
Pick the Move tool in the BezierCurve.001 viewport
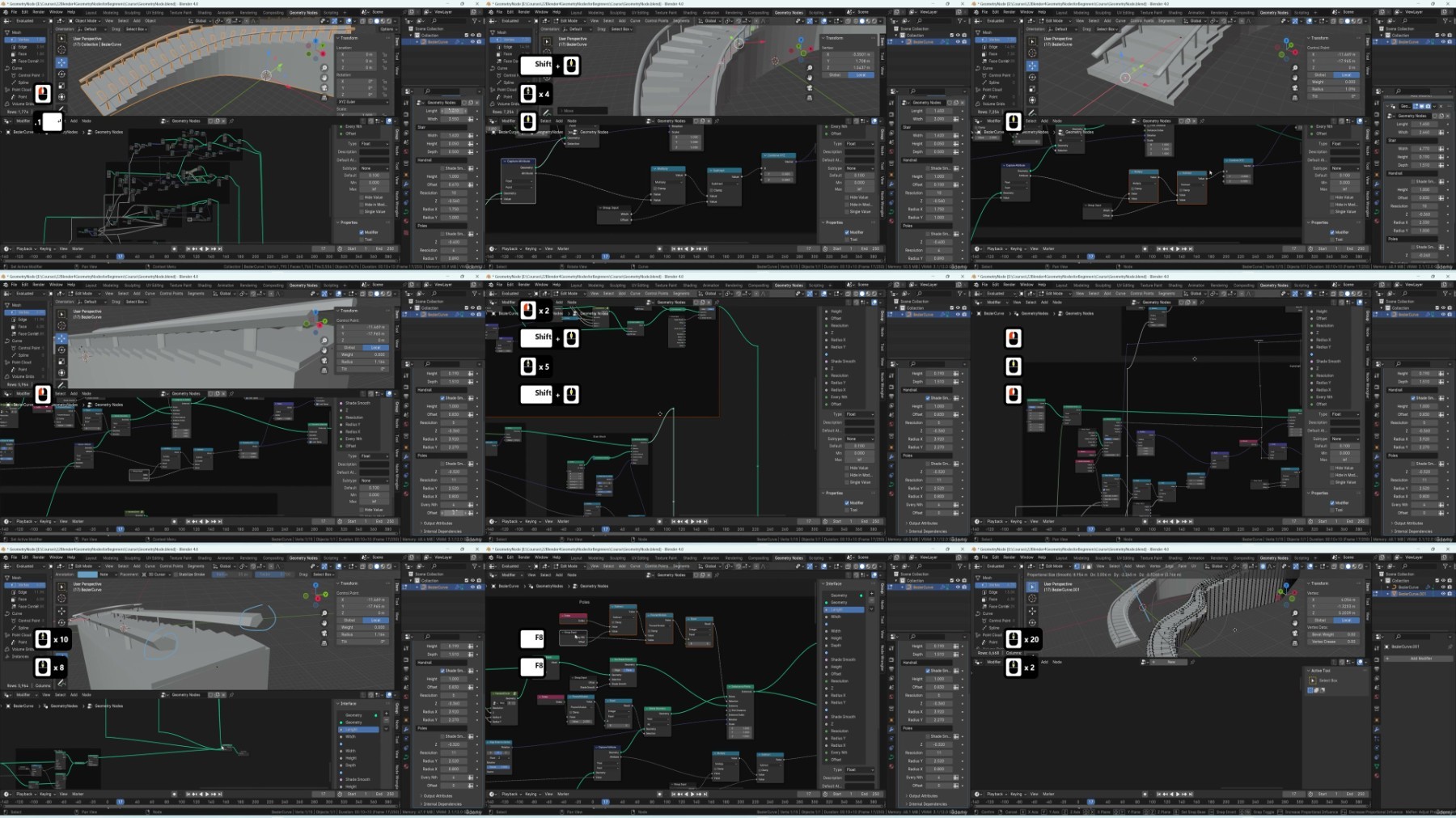(x=1032, y=611)
